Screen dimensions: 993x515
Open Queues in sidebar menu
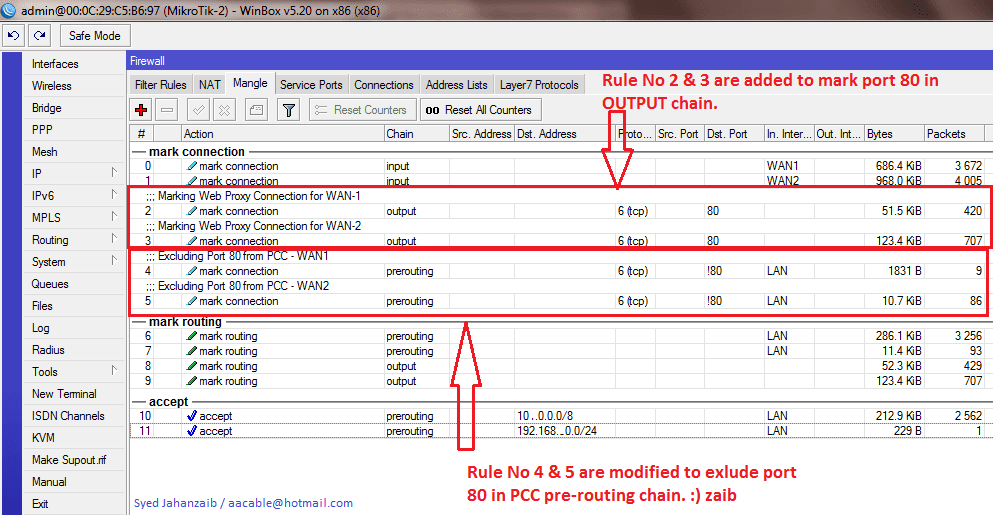pos(50,284)
